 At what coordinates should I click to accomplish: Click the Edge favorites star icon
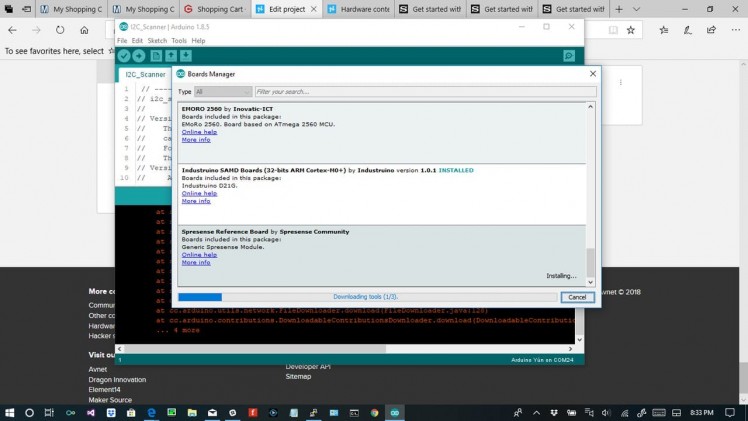click(x=631, y=30)
